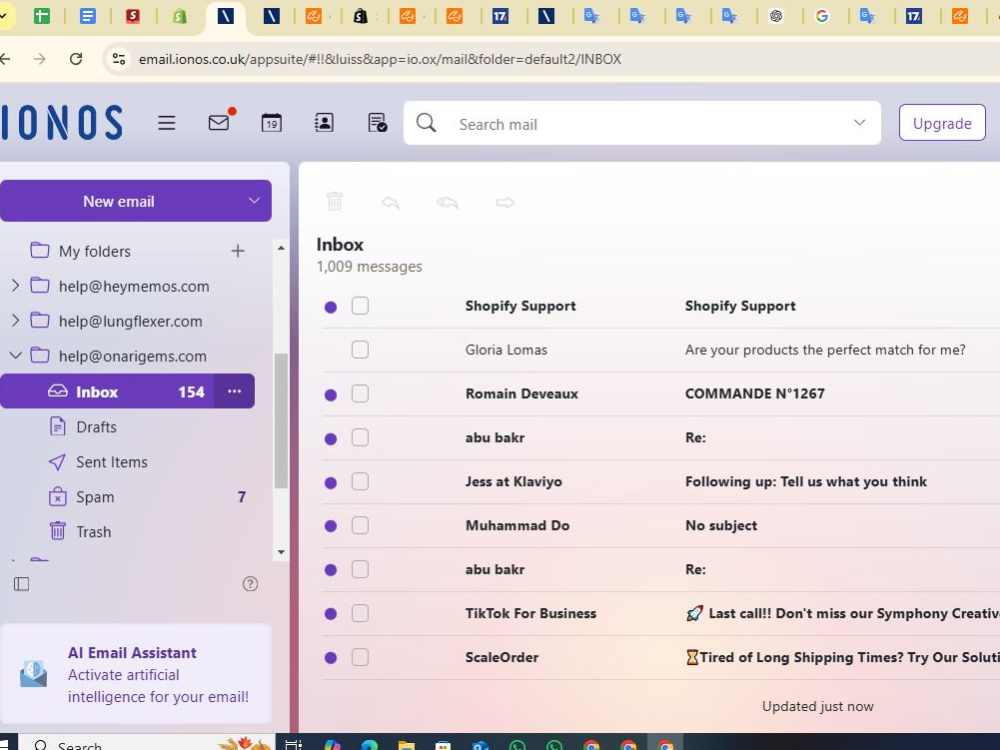This screenshot has width=1000, height=750.
Task: Click the IONOS logo
Action: [62, 122]
